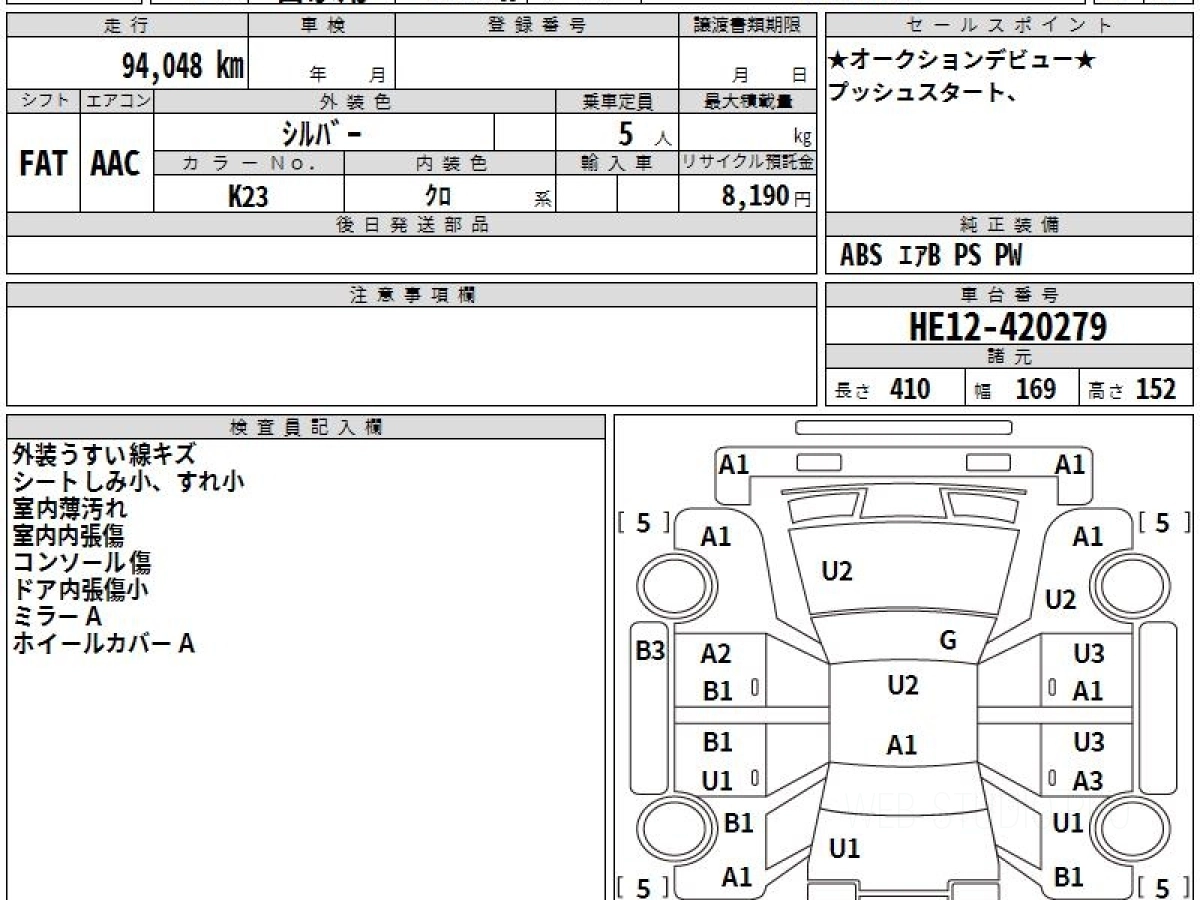Image resolution: width=1200 pixels, height=900 pixels.
Task: Select the セールスポイント header
Action: 1010,26
